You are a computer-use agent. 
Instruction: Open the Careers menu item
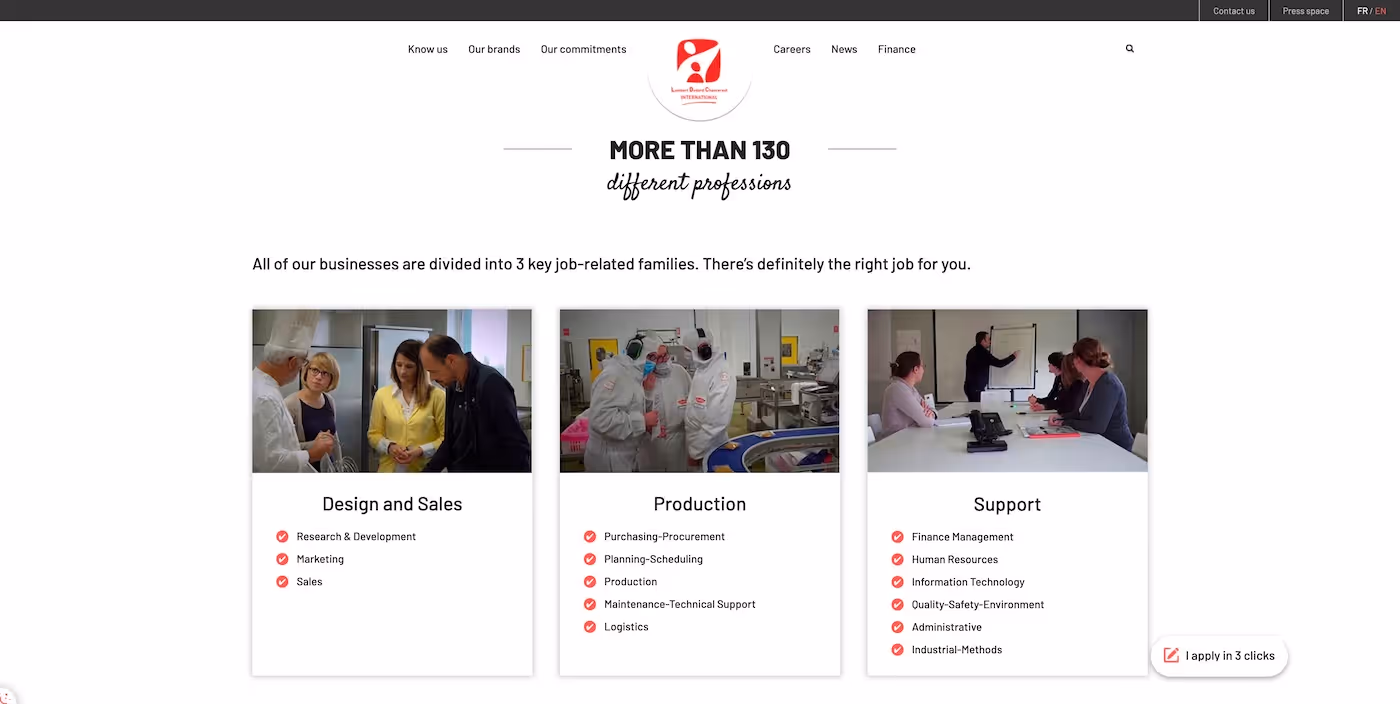(x=791, y=48)
